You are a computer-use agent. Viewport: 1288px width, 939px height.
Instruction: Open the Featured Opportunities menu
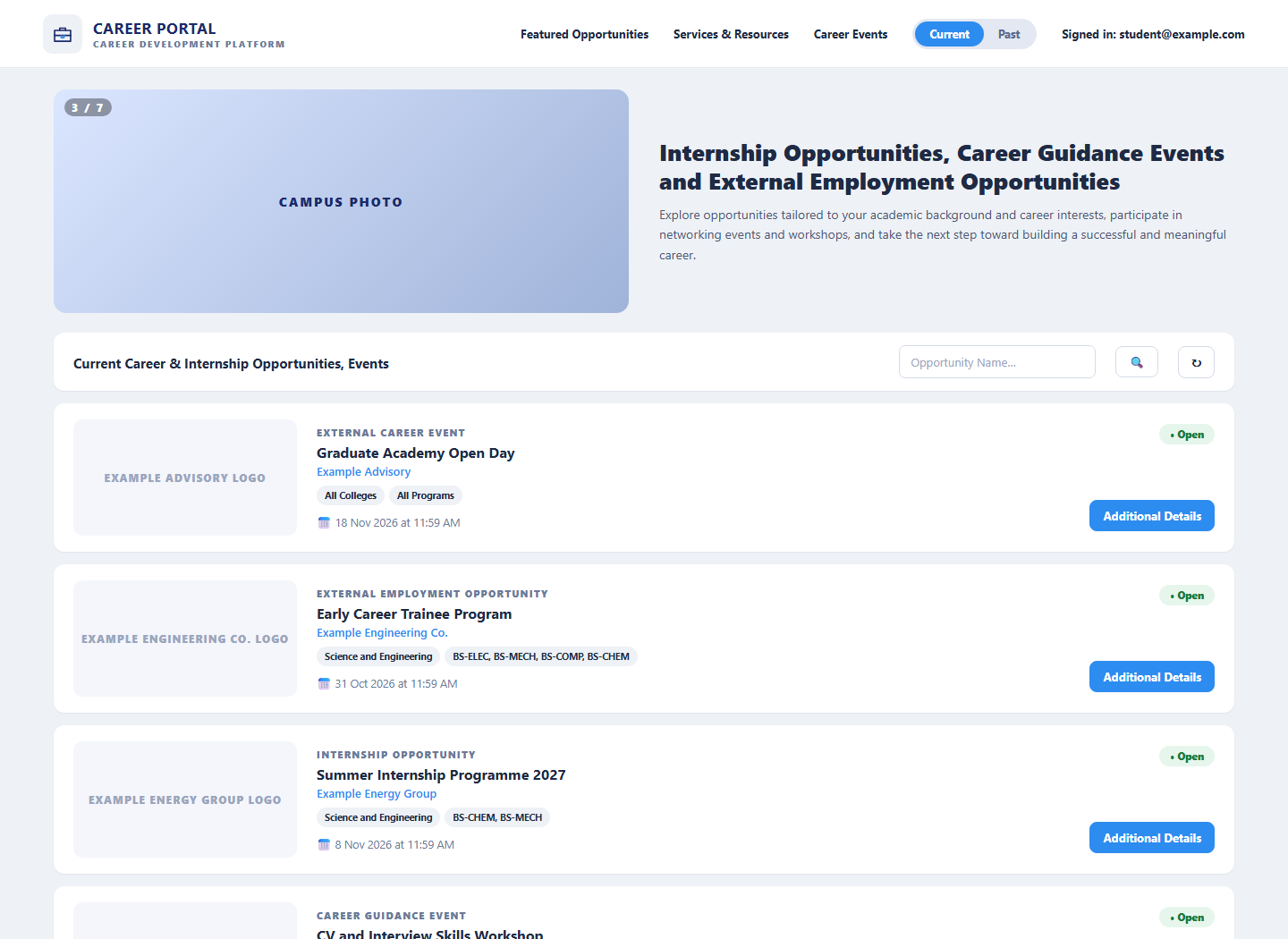click(x=585, y=34)
